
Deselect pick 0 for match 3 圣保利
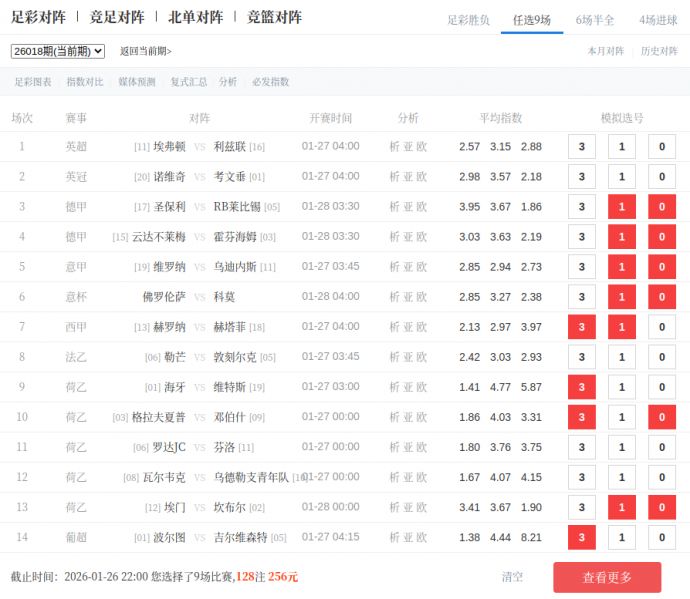[661, 207]
